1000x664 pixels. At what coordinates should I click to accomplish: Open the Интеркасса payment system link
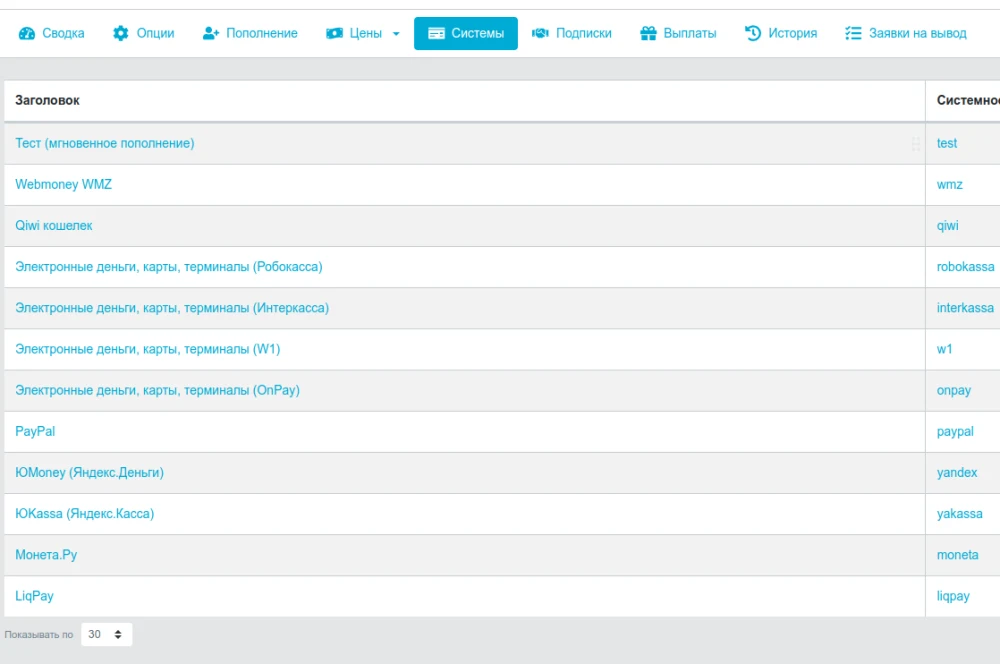pos(172,308)
